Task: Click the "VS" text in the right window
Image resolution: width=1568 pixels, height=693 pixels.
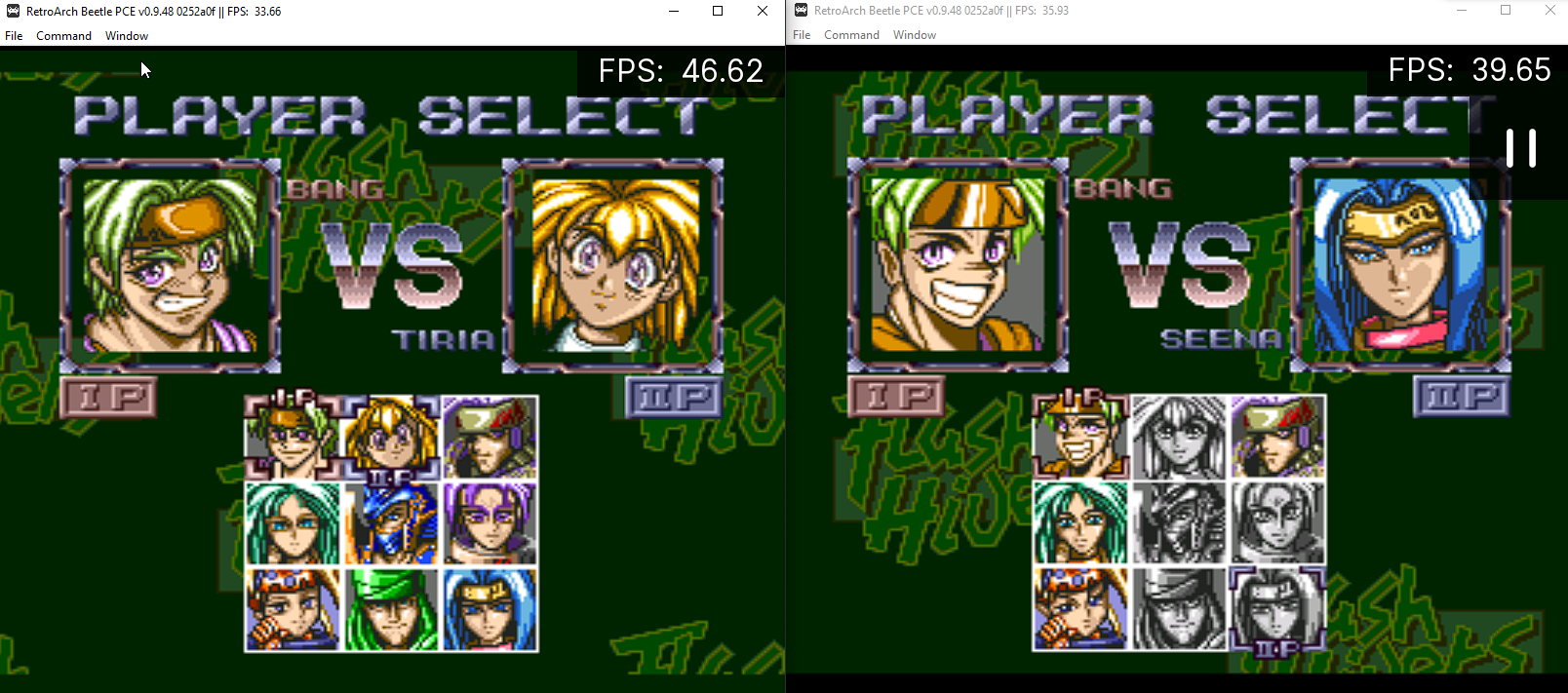Action: click(1180, 264)
